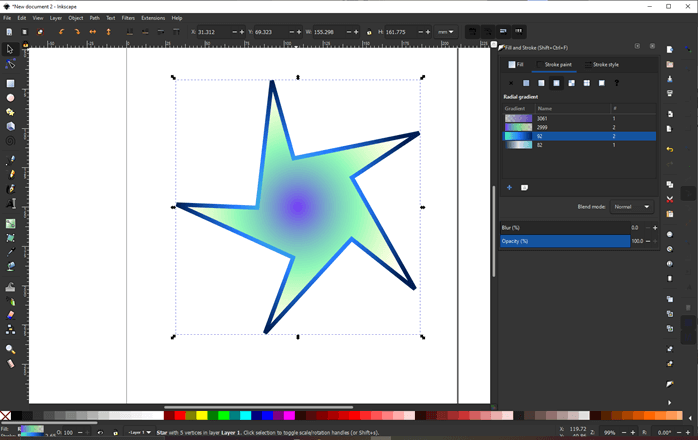Open the Filters menu
This screenshot has height=440, width=698.
pyautogui.click(x=128, y=18)
